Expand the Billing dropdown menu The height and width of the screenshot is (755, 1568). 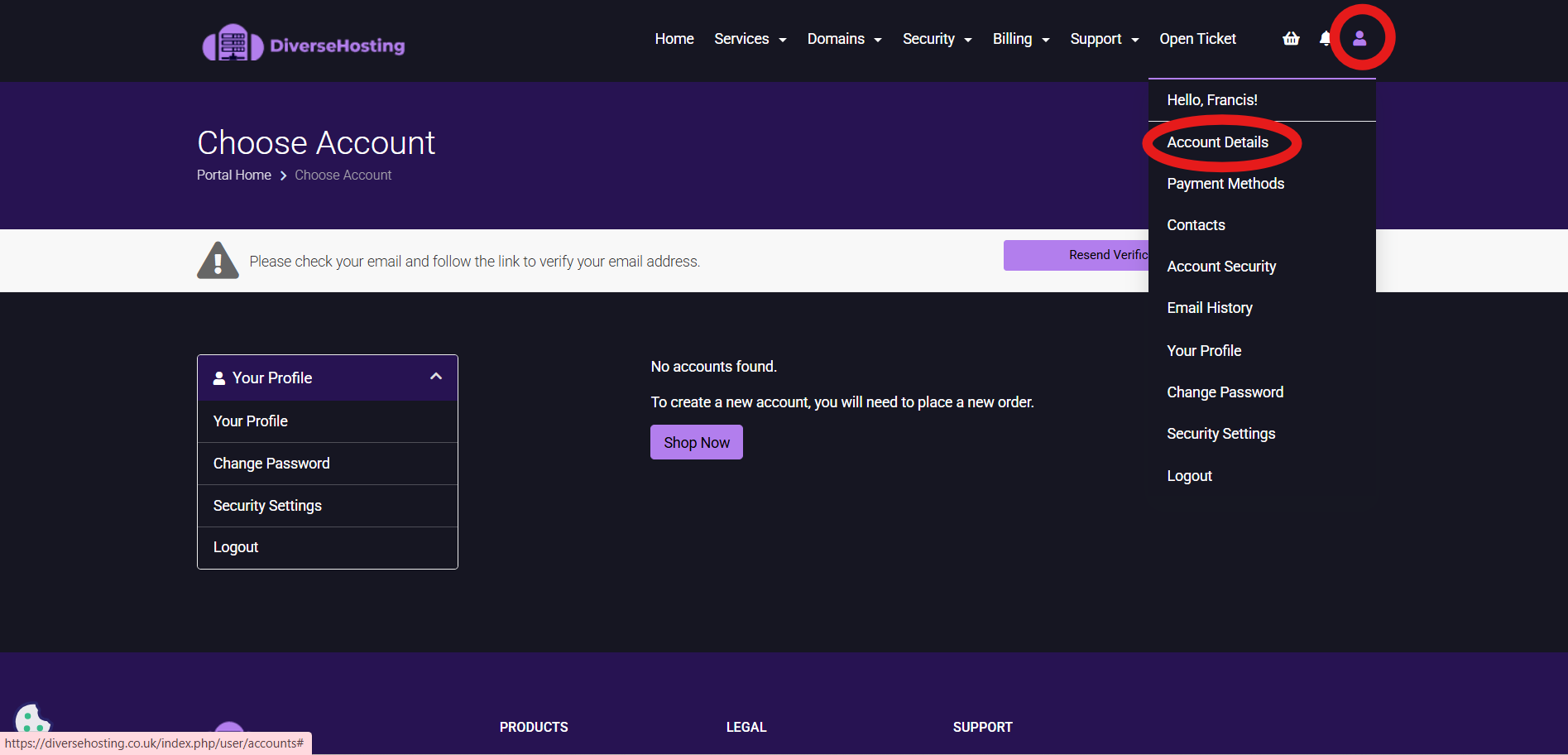pos(1020,39)
